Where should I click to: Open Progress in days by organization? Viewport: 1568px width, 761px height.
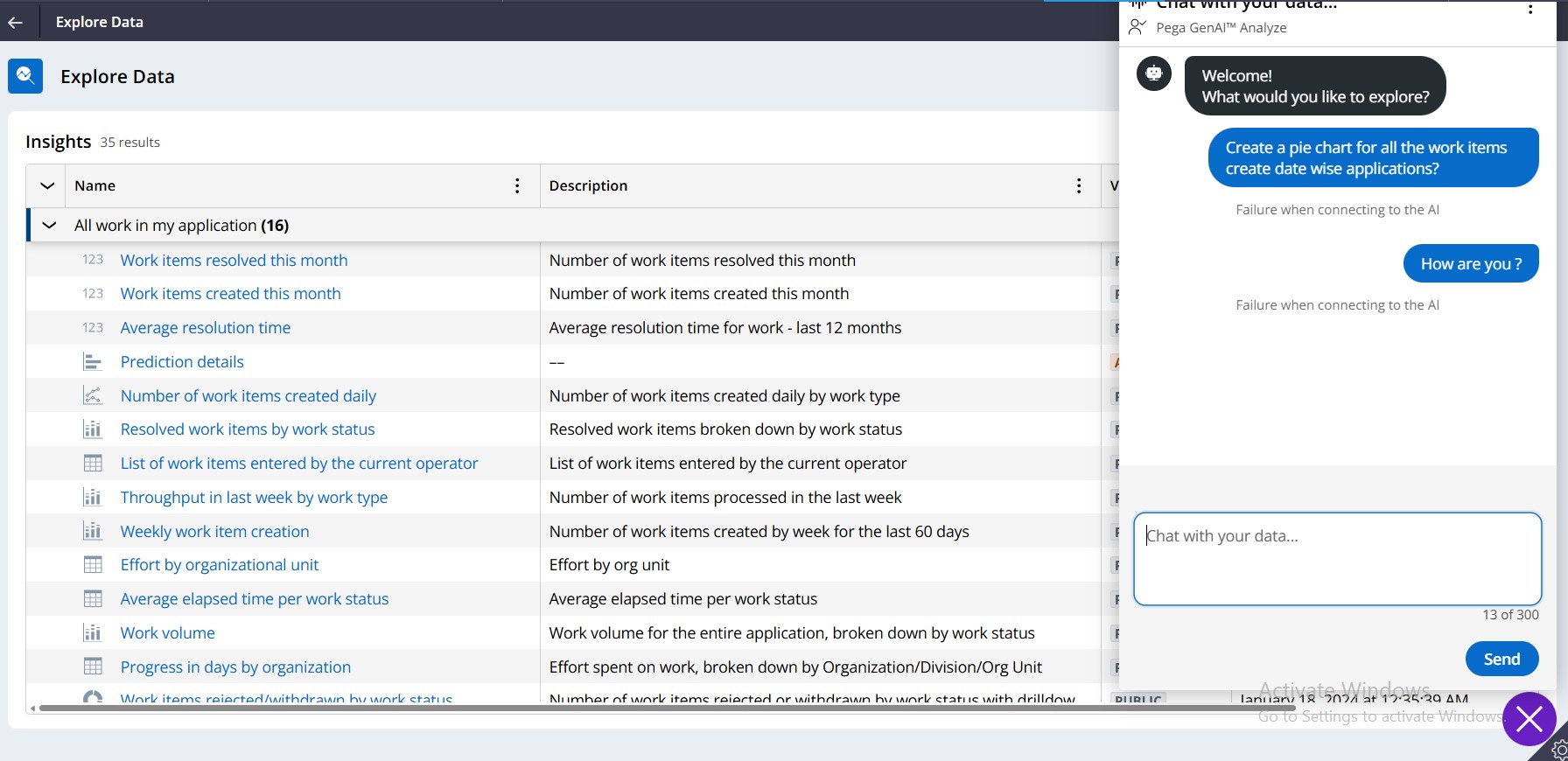(x=235, y=667)
